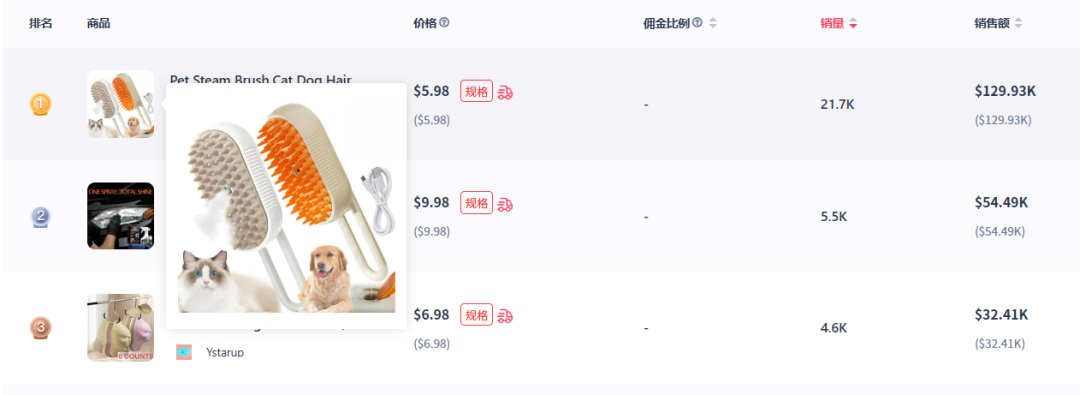Click the silver rank 2 medal icon

[40, 217]
